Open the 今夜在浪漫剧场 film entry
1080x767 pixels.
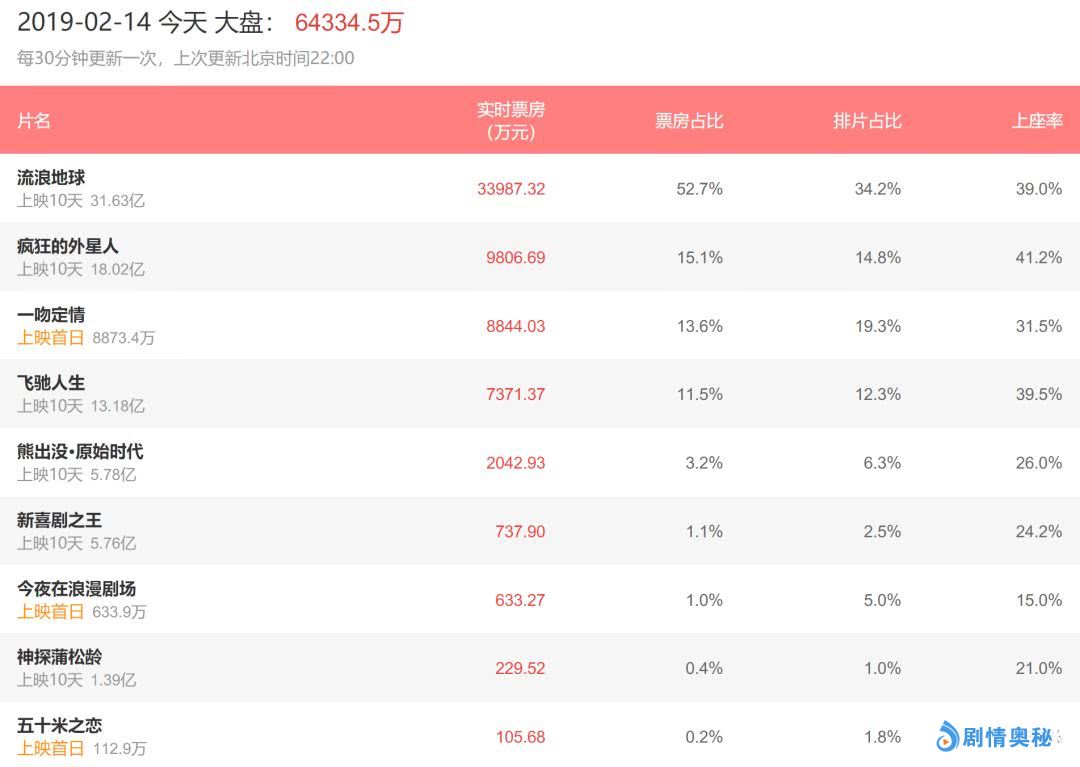tap(76, 589)
